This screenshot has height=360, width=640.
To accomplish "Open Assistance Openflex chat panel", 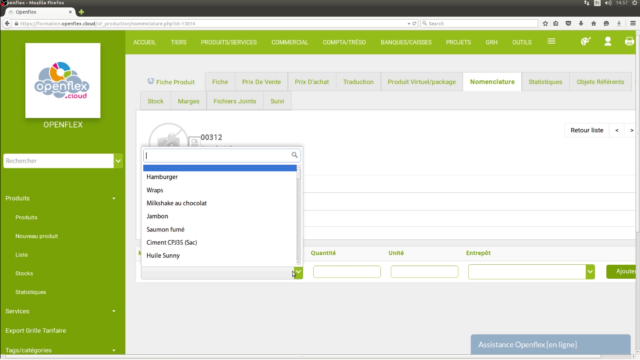I will (x=551, y=345).
